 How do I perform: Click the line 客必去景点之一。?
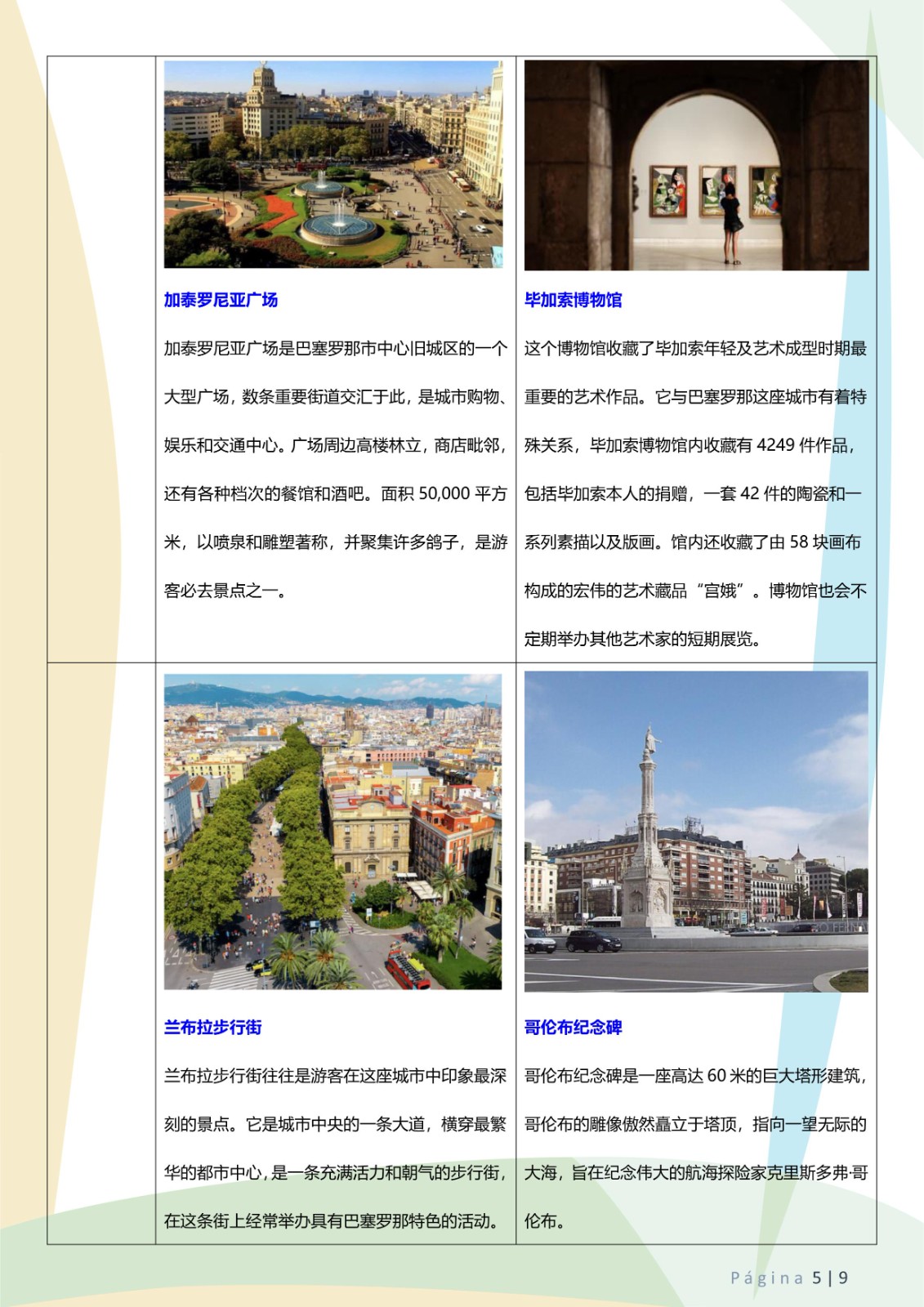click(225, 591)
